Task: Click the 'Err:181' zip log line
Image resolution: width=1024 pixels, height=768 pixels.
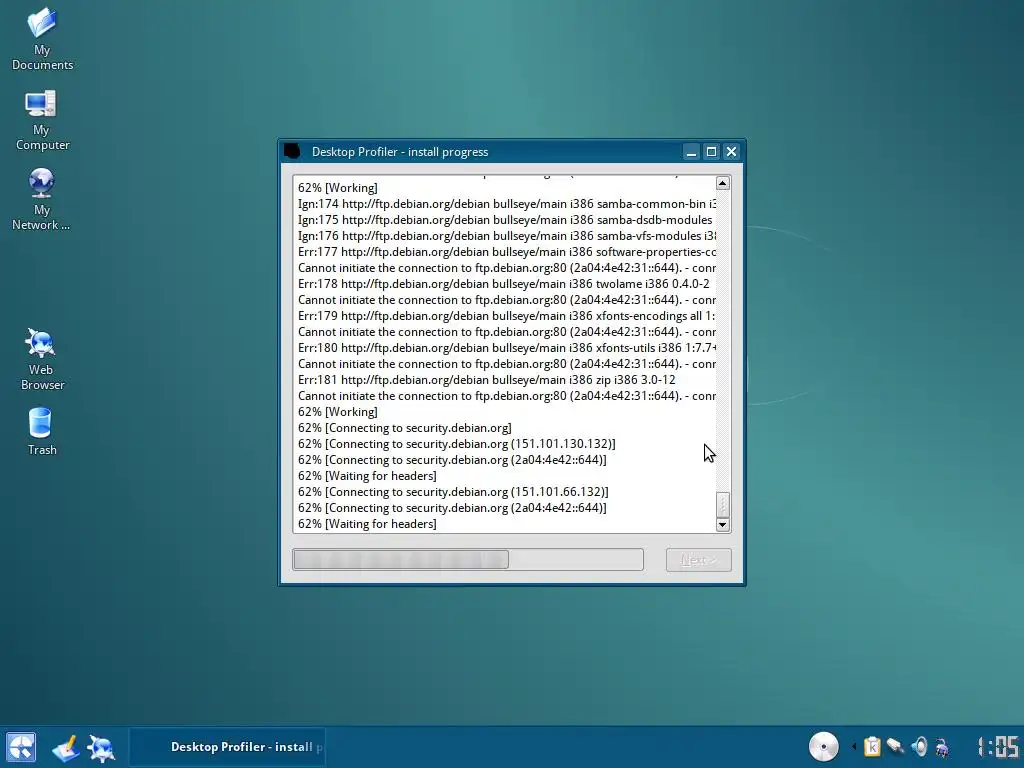Action: click(x=487, y=380)
